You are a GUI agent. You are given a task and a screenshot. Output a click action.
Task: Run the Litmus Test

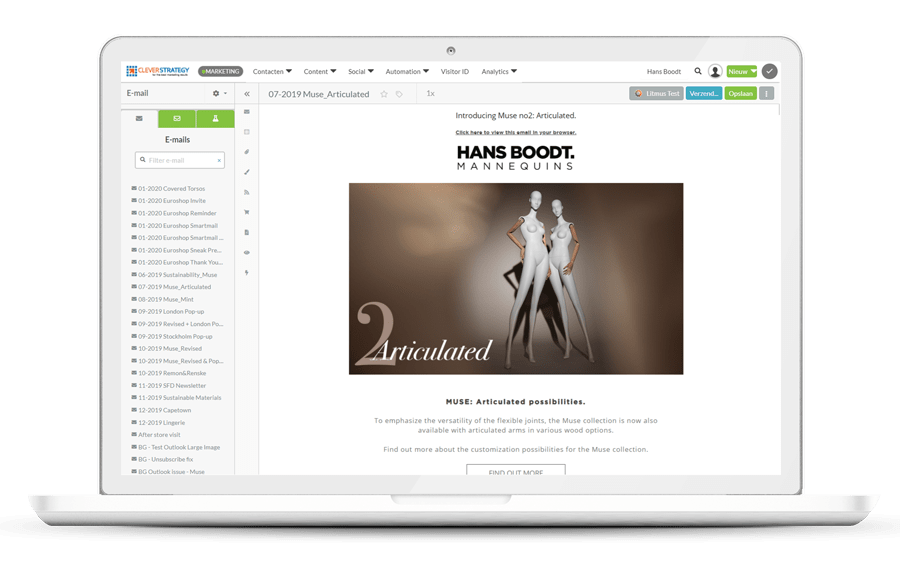[x=656, y=94]
